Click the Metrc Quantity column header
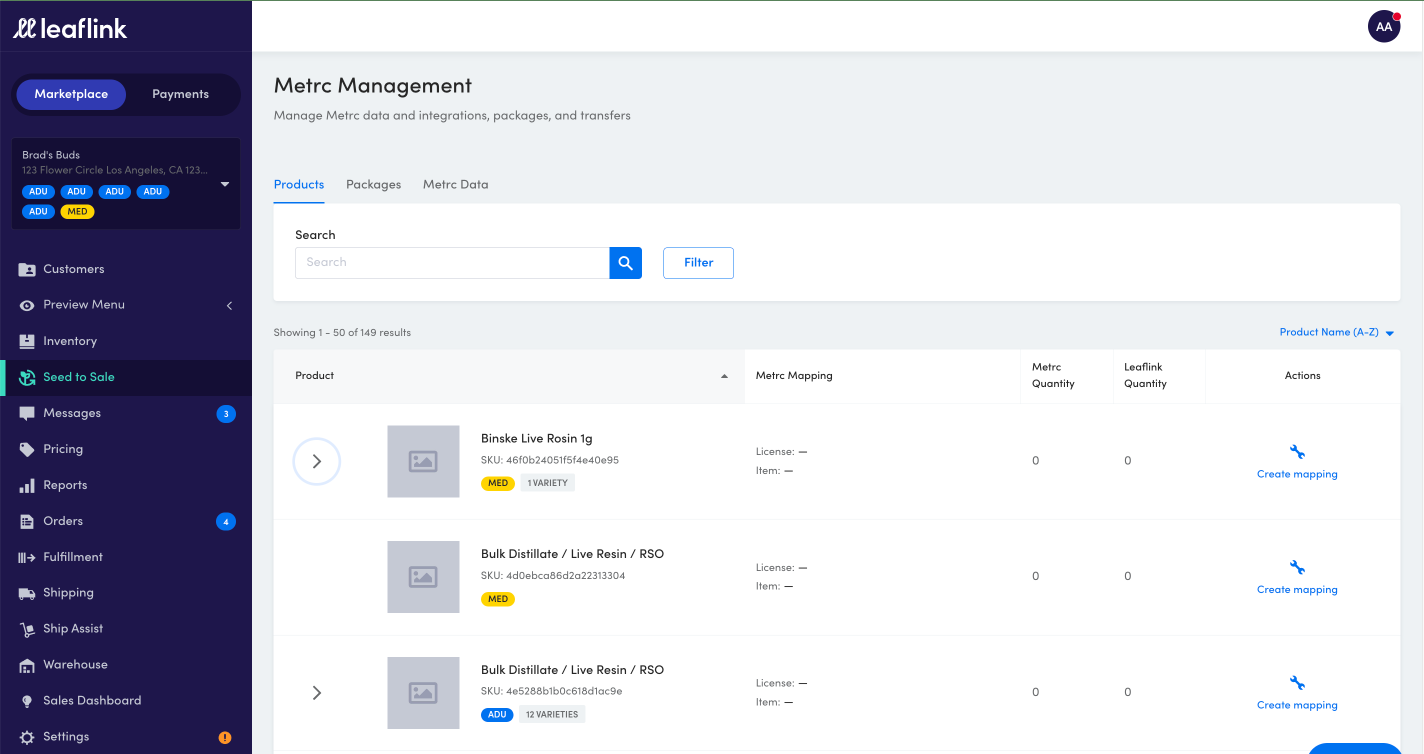Image resolution: width=1424 pixels, height=754 pixels. [x=1053, y=375]
